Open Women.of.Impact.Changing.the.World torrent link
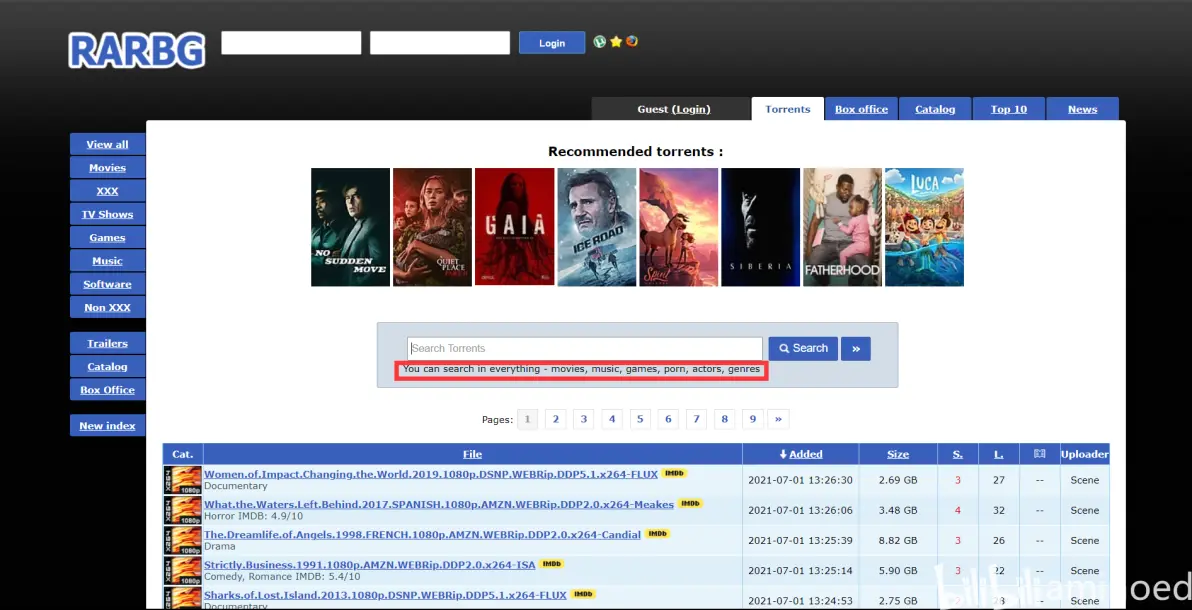 coord(431,474)
